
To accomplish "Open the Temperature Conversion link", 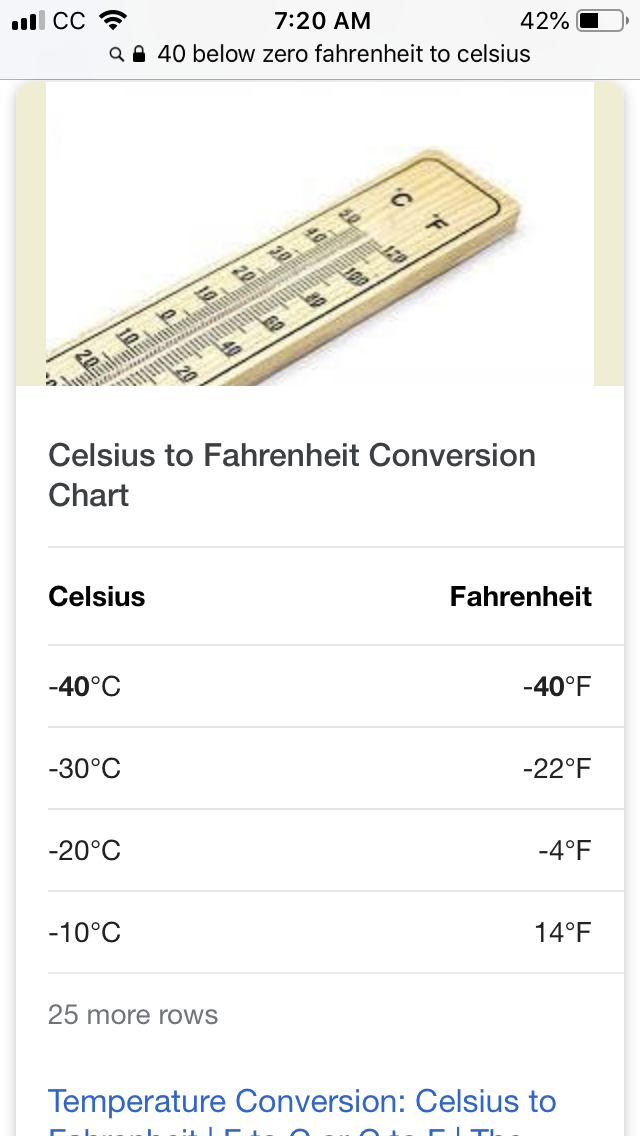I will (302, 1104).
